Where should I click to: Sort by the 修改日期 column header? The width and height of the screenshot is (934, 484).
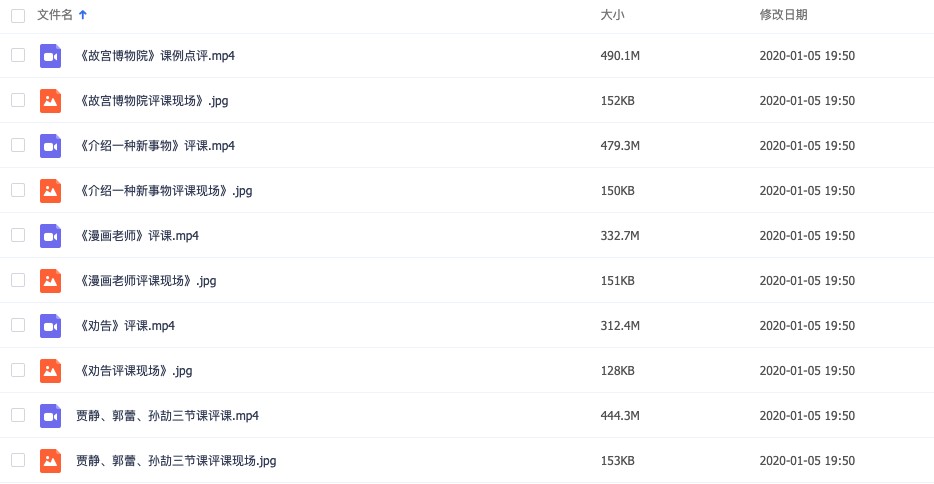(x=783, y=15)
